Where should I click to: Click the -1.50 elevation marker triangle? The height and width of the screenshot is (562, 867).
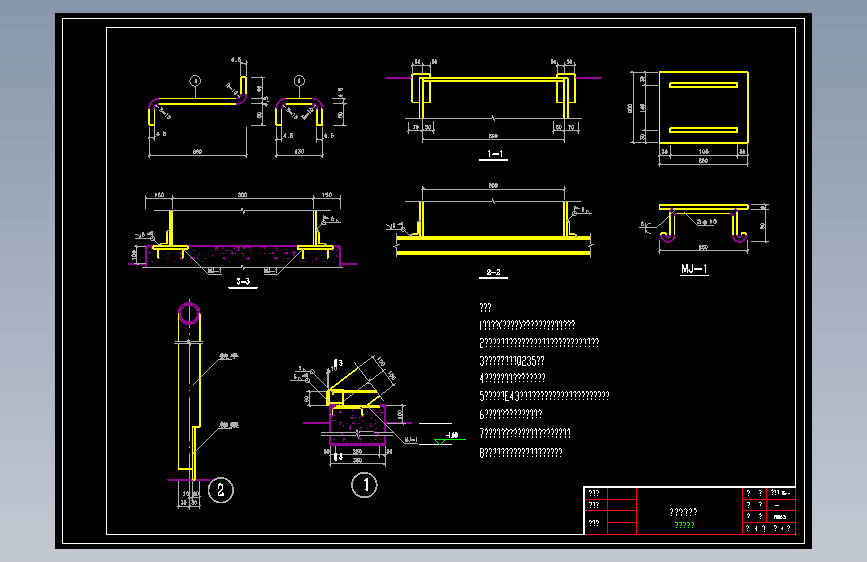(x=441, y=441)
